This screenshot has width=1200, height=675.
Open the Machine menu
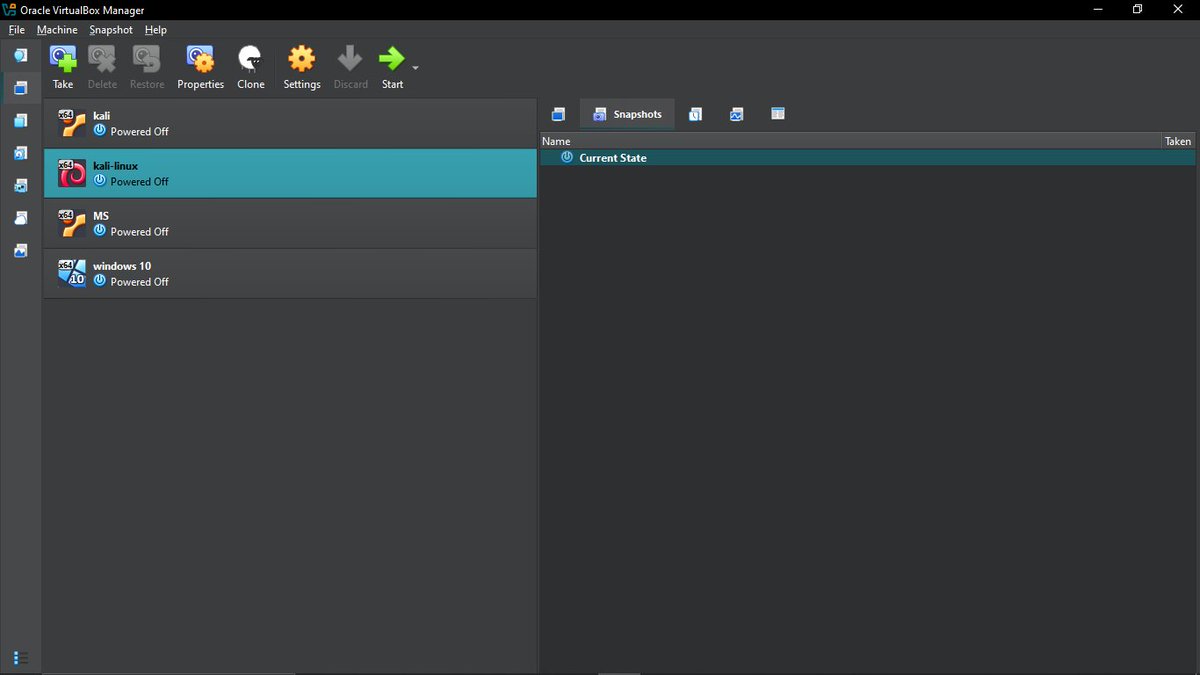(57, 30)
